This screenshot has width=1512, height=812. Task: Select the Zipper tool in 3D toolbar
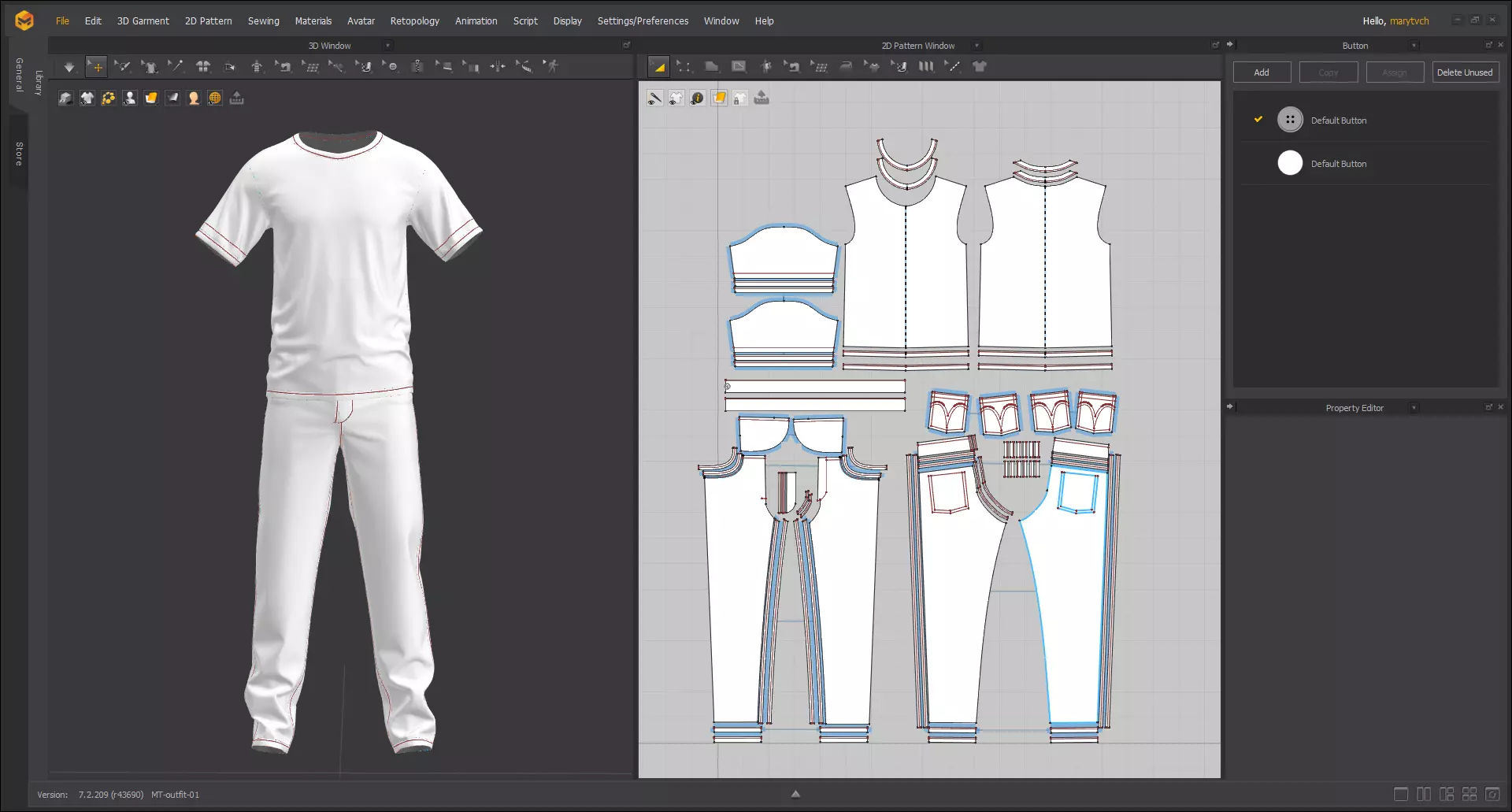click(x=417, y=67)
